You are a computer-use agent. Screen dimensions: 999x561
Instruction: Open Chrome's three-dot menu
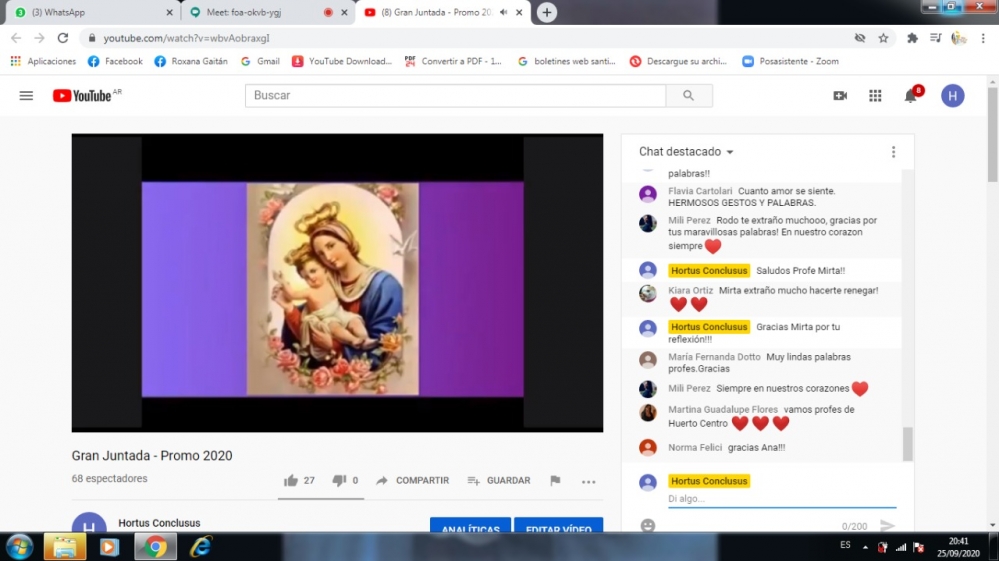(x=983, y=38)
